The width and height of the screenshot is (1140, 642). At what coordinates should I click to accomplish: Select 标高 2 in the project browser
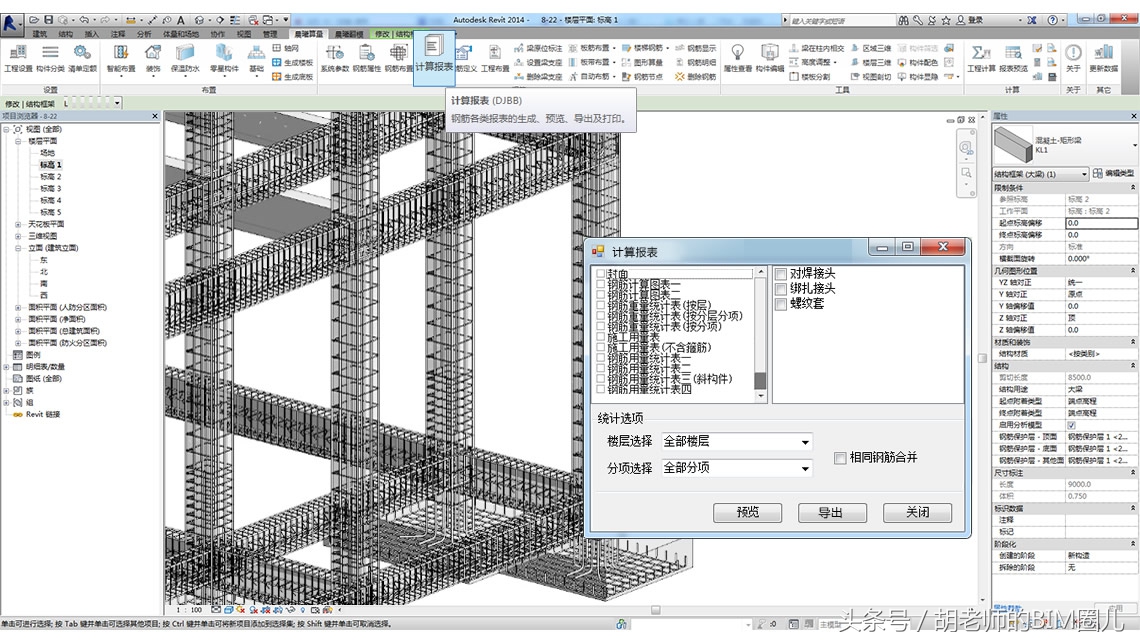pos(50,178)
